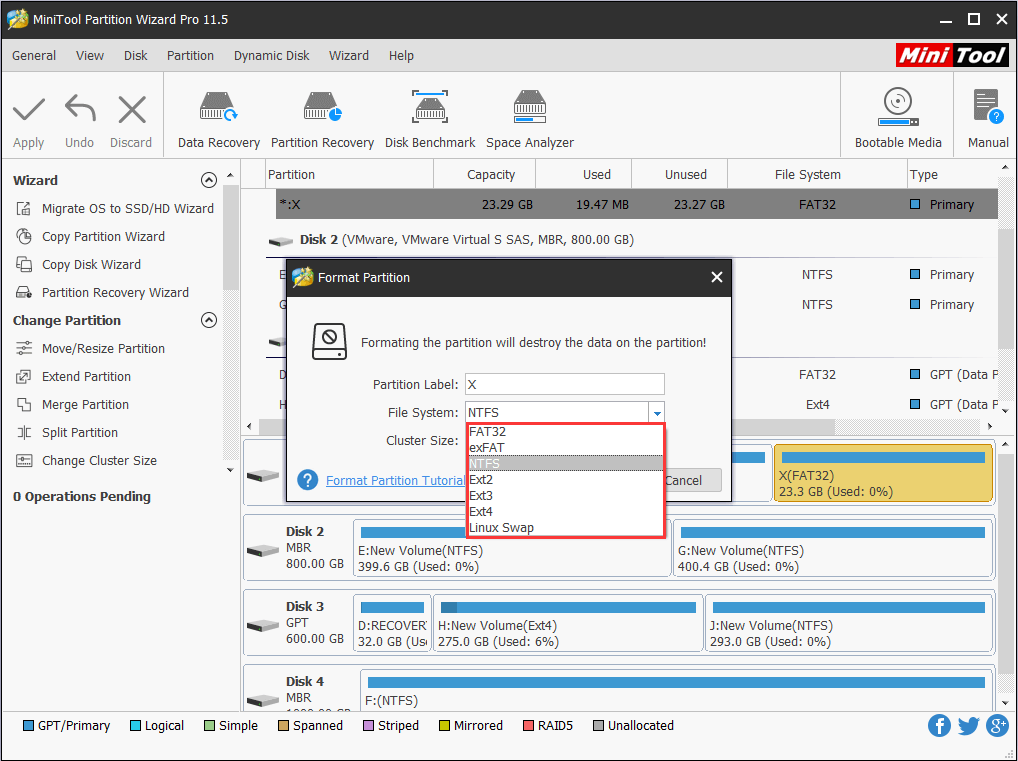Select G:New Volume(NTFS) partition block

[x=834, y=547]
